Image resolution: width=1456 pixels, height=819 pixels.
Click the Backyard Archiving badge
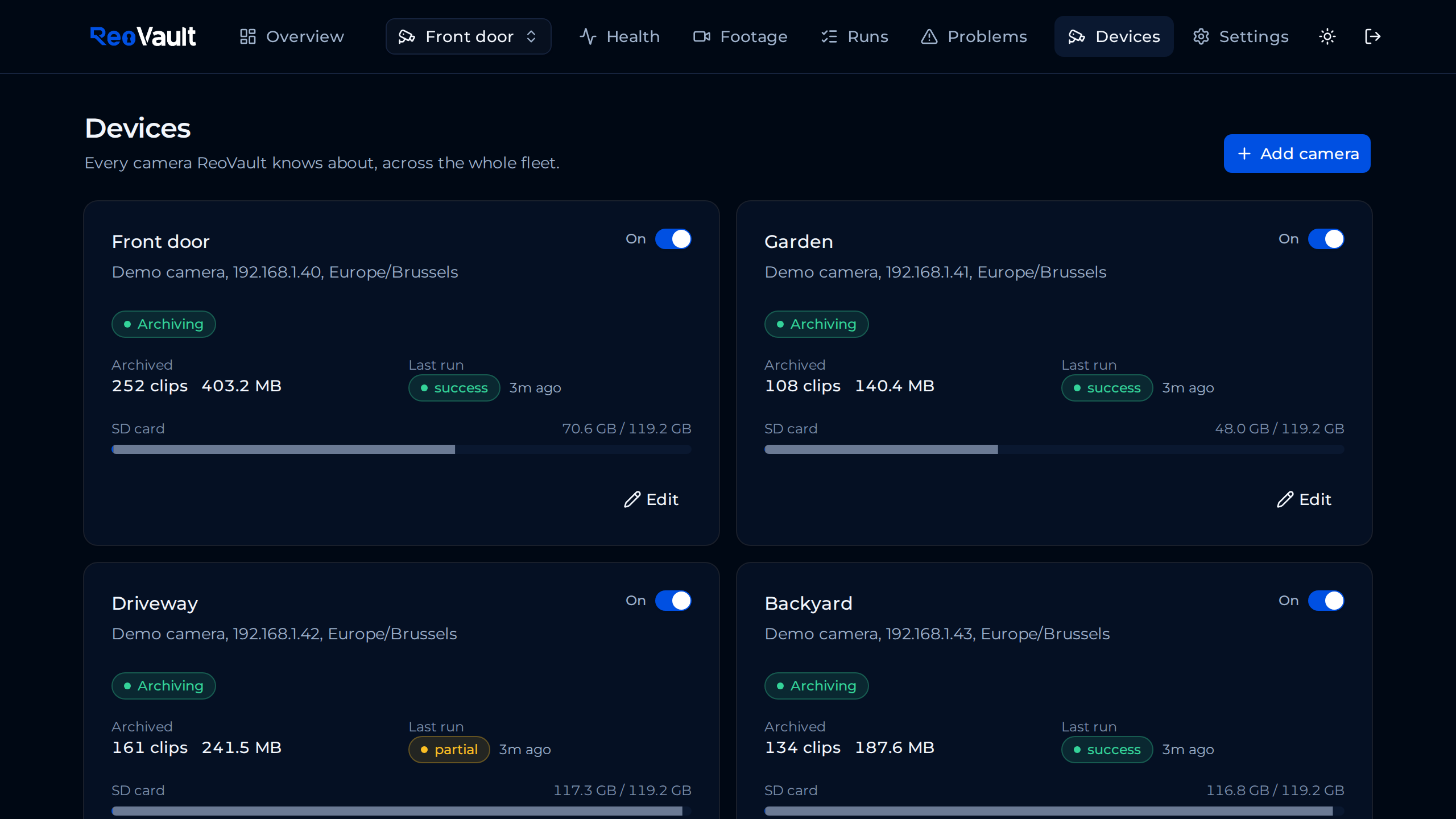click(817, 686)
